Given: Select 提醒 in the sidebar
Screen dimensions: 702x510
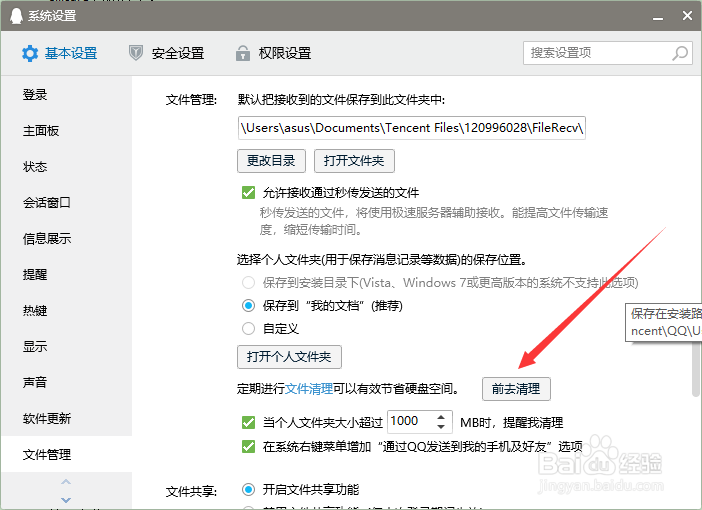Looking at the screenshot, I should (x=66, y=274).
